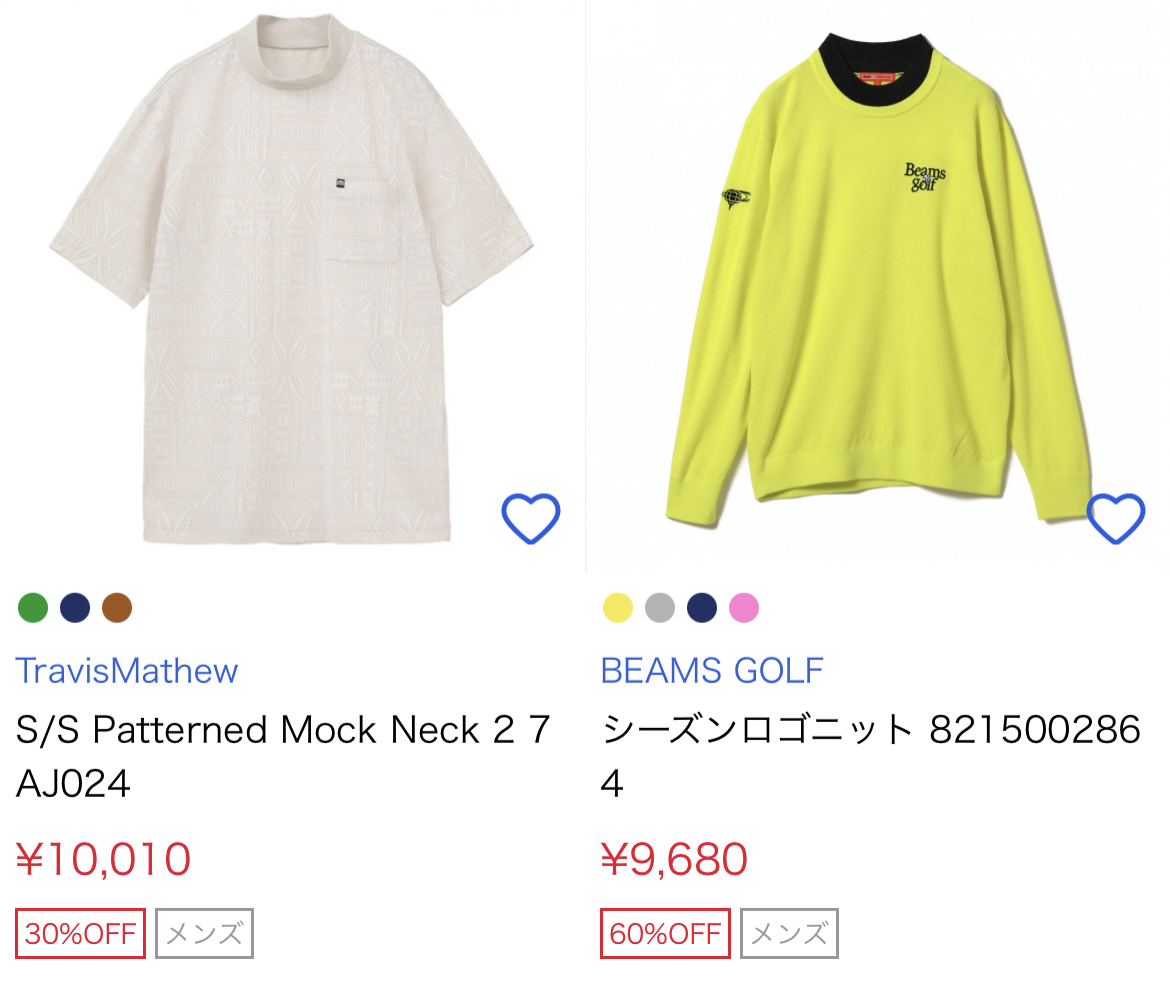This screenshot has height=991, width=1170.
Task: Open S/S Patterned Mock Neck product title
Action: tap(283, 756)
